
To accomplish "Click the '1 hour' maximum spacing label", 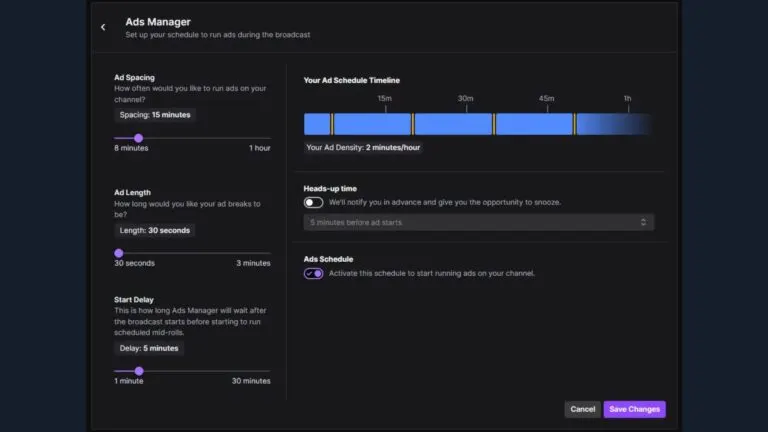I will 260,148.
